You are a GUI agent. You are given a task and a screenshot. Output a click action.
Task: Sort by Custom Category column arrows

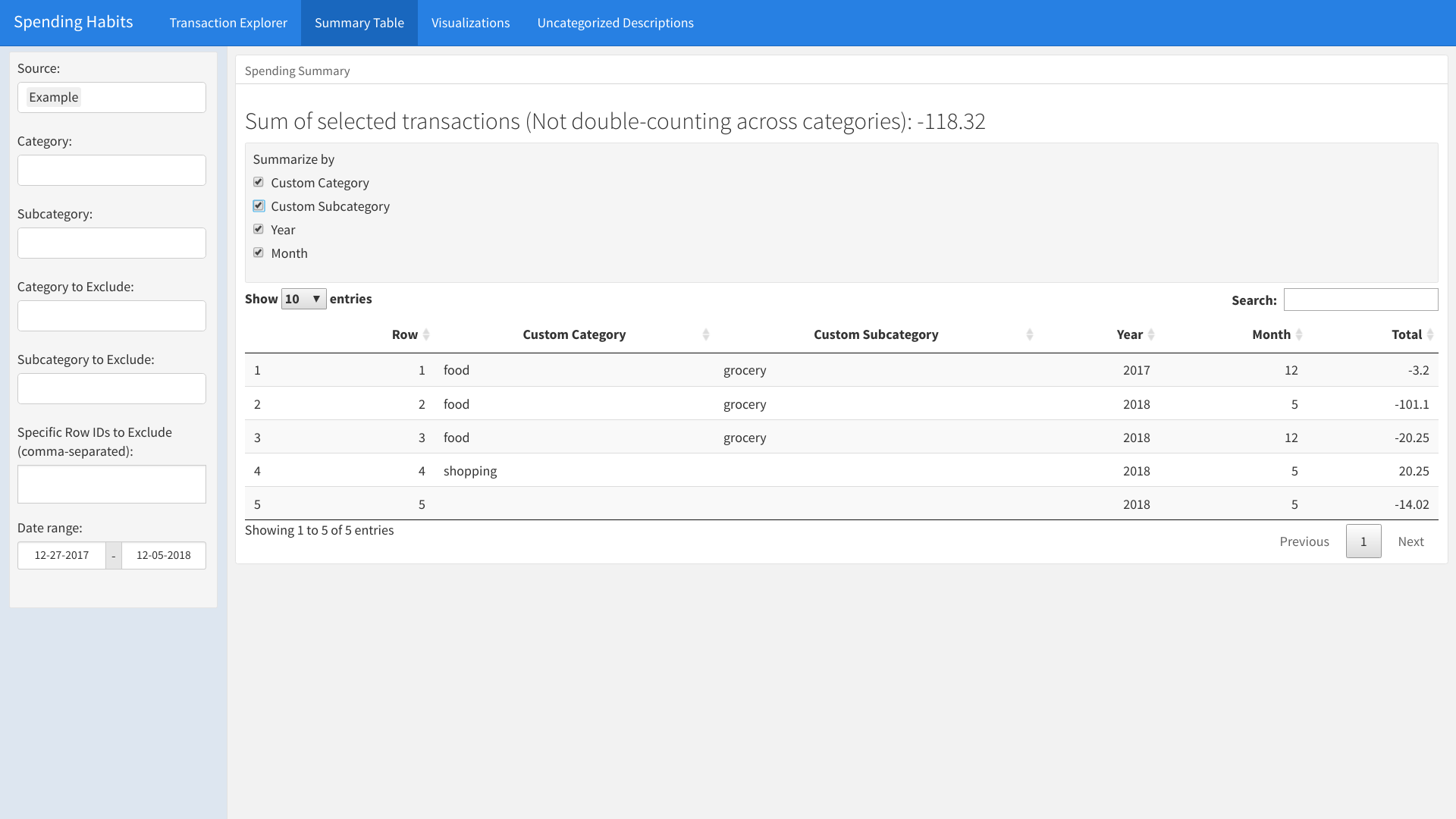(x=706, y=334)
